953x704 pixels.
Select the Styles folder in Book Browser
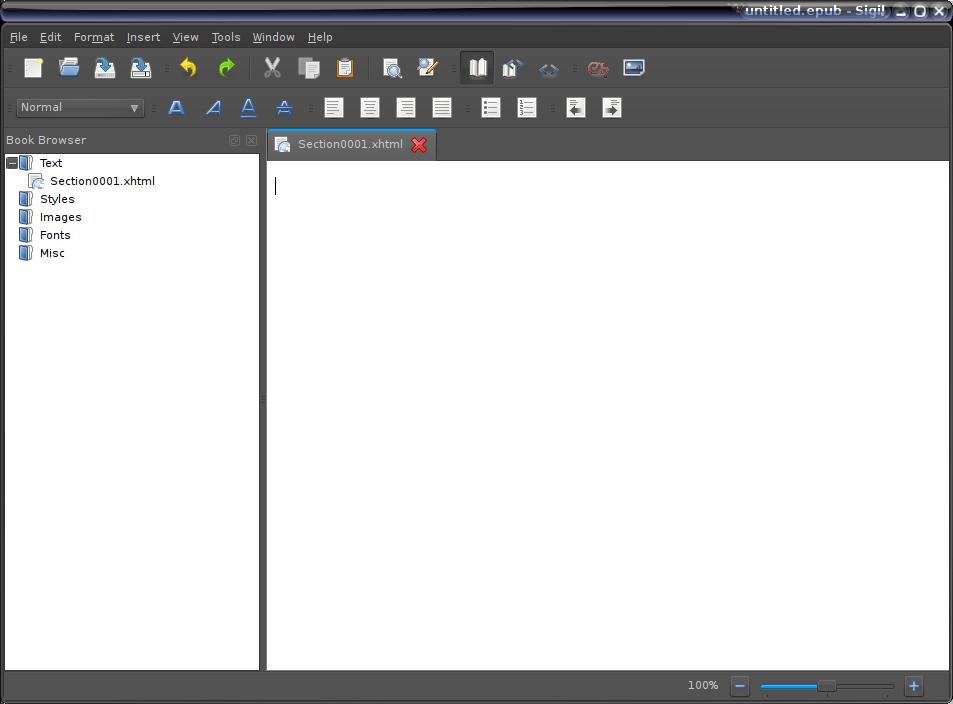click(57, 199)
